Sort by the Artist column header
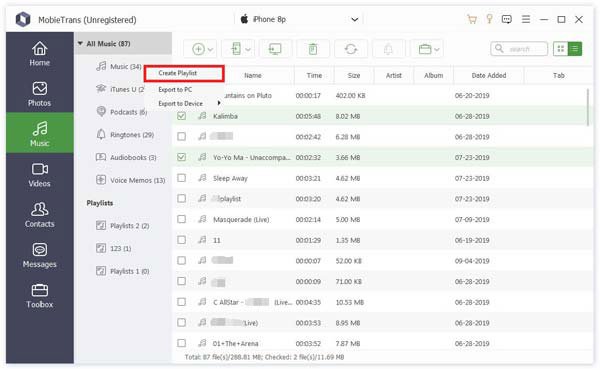 pos(394,75)
